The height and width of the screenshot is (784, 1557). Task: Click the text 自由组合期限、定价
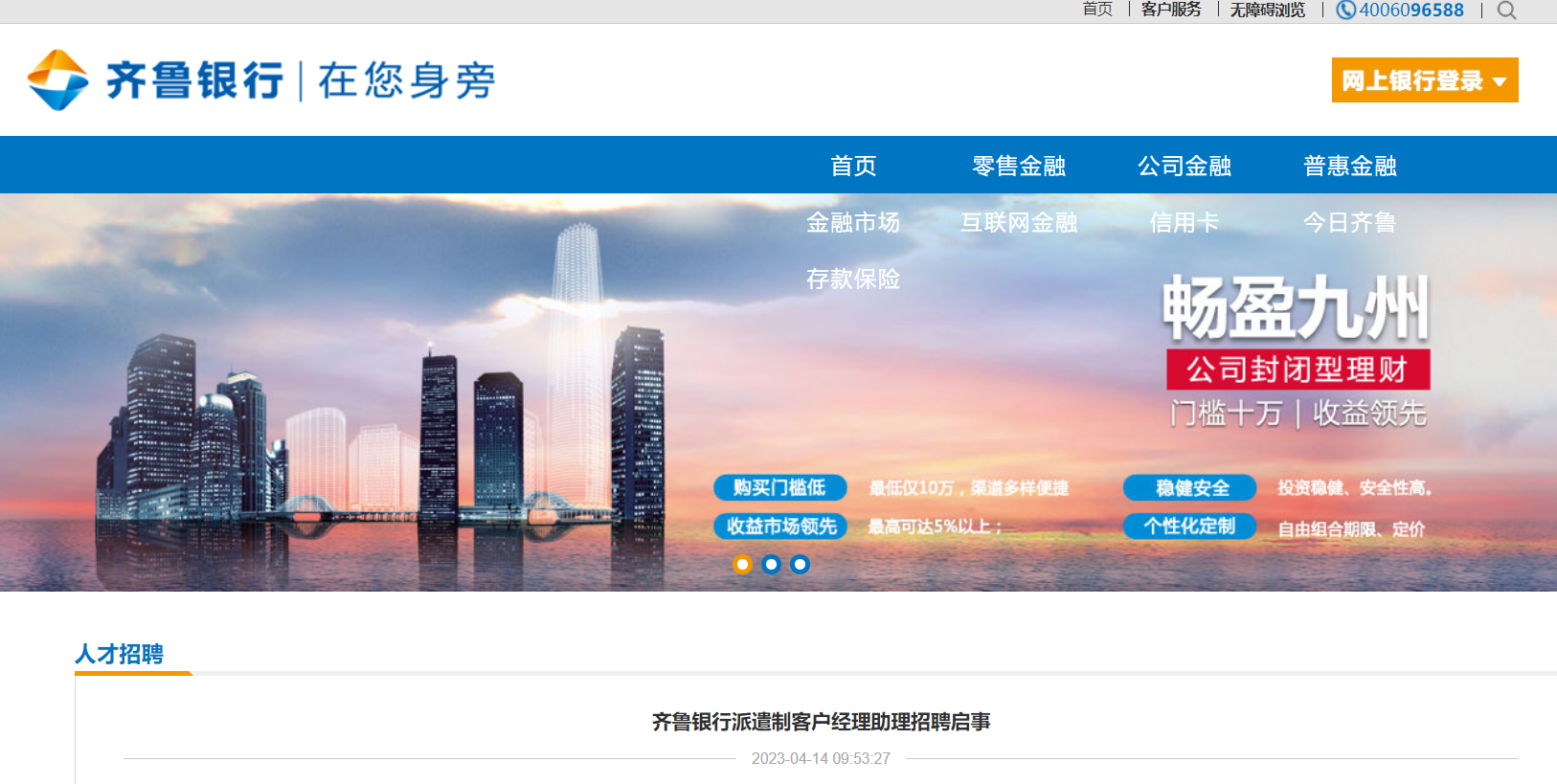pyautogui.click(x=1352, y=528)
